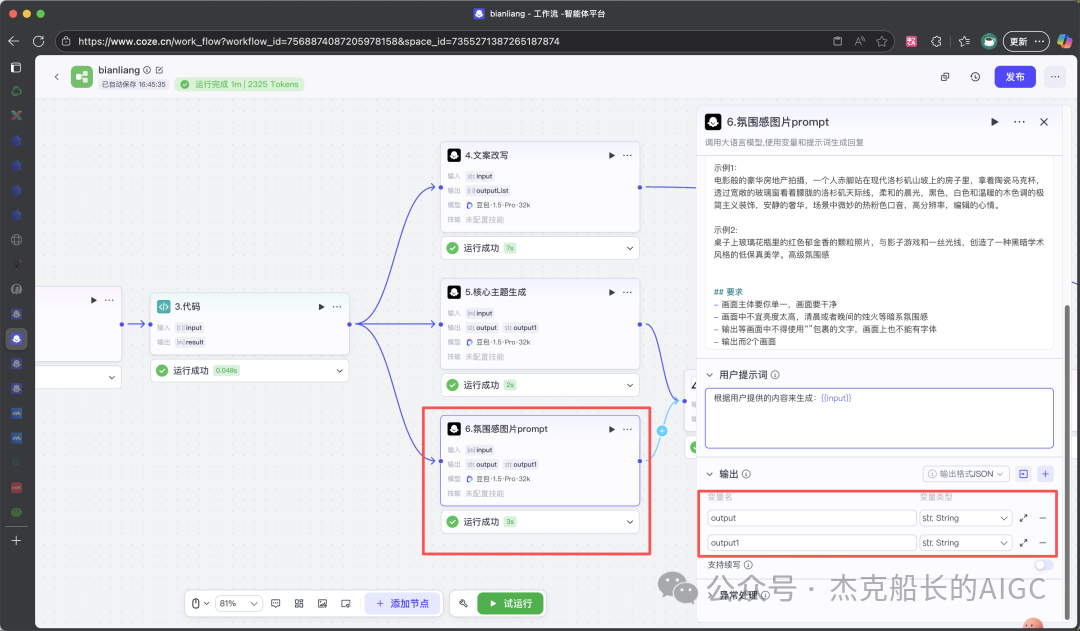The image size is (1080, 631).
Task: Open more menu on 6.氛围感图片prompt canvas node
Action: point(627,429)
